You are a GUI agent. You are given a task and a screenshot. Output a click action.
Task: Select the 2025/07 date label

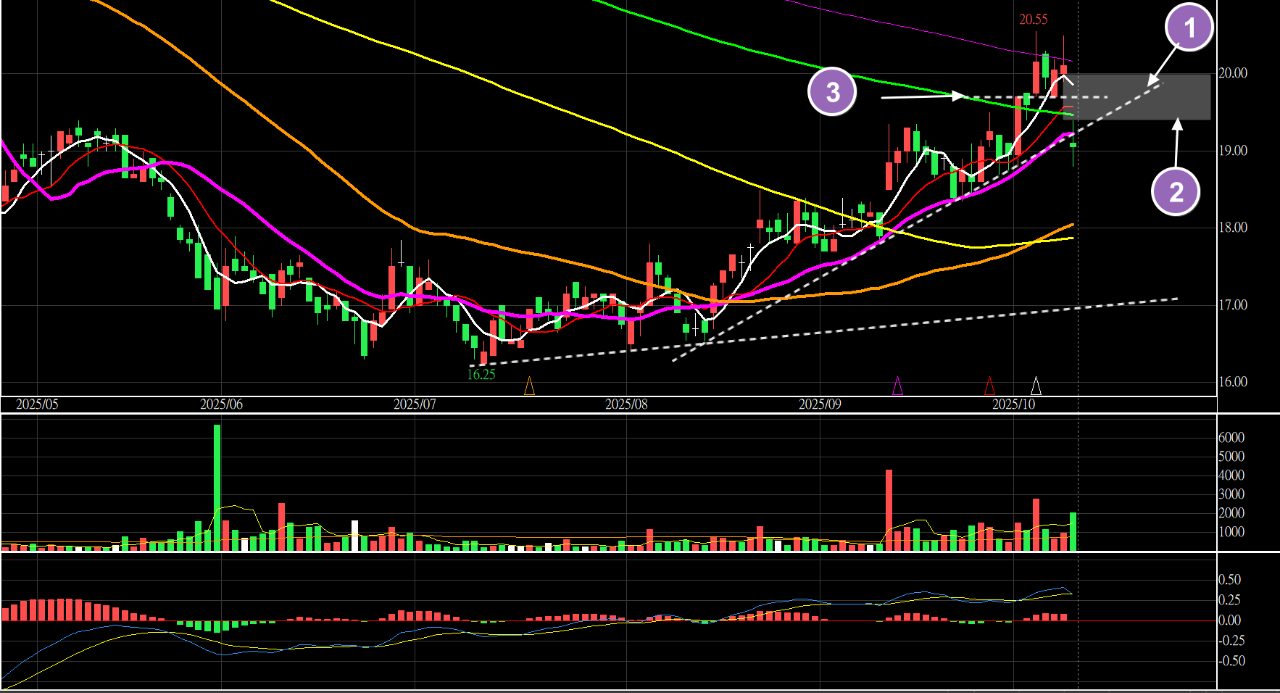pyautogui.click(x=415, y=404)
